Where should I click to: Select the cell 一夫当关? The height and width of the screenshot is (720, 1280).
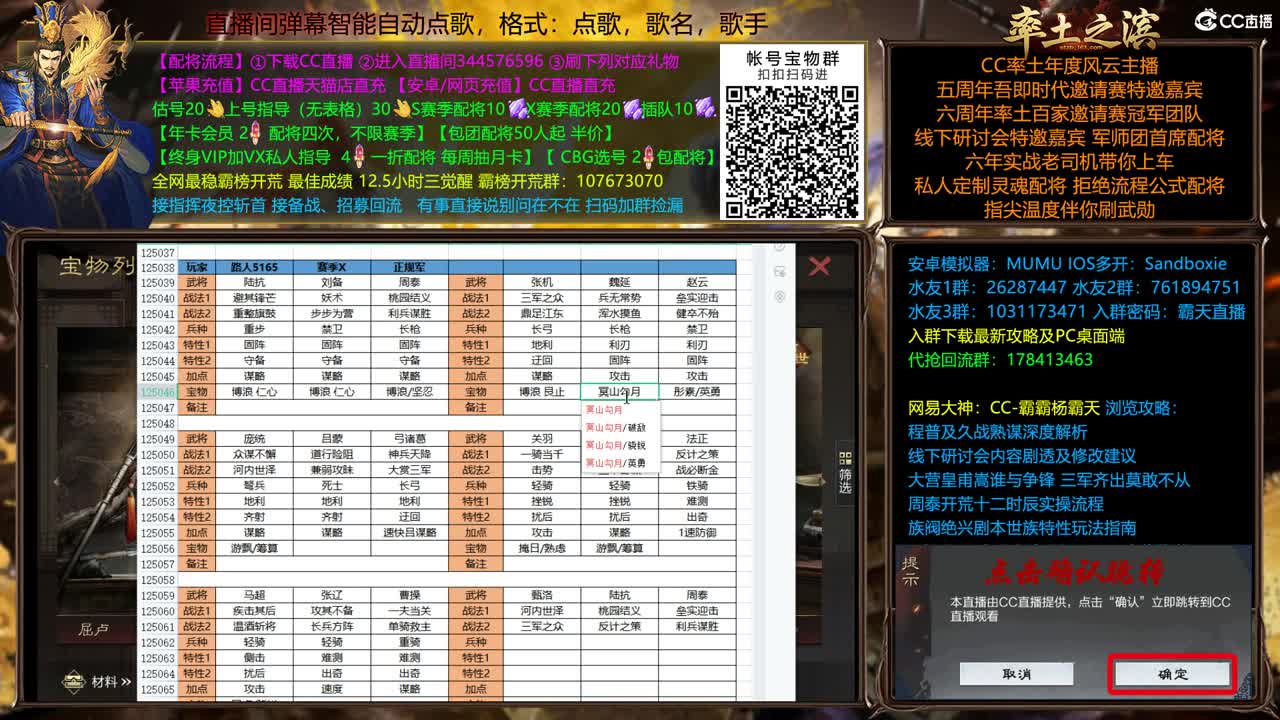(409, 611)
